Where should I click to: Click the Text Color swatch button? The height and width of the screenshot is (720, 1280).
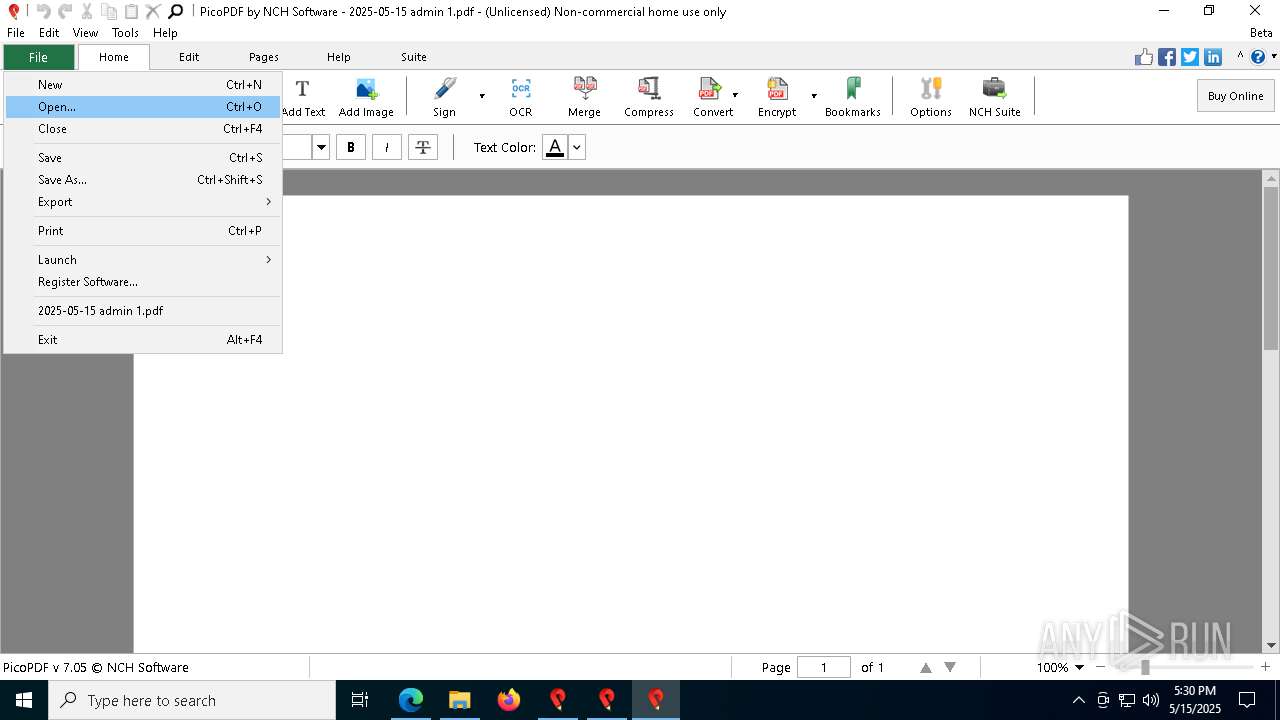(x=555, y=148)
